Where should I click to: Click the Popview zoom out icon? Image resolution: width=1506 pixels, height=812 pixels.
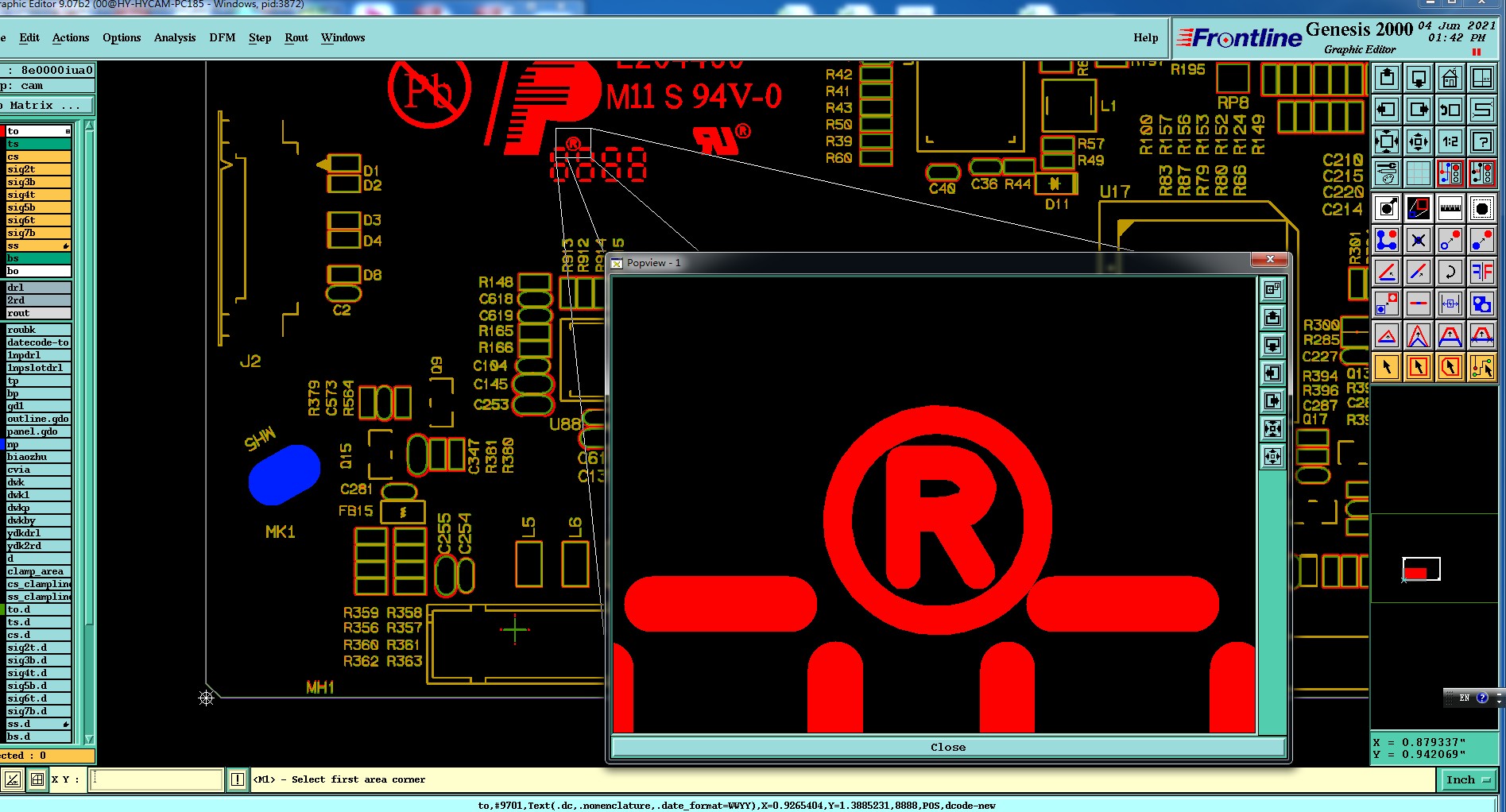[1273, 457]
